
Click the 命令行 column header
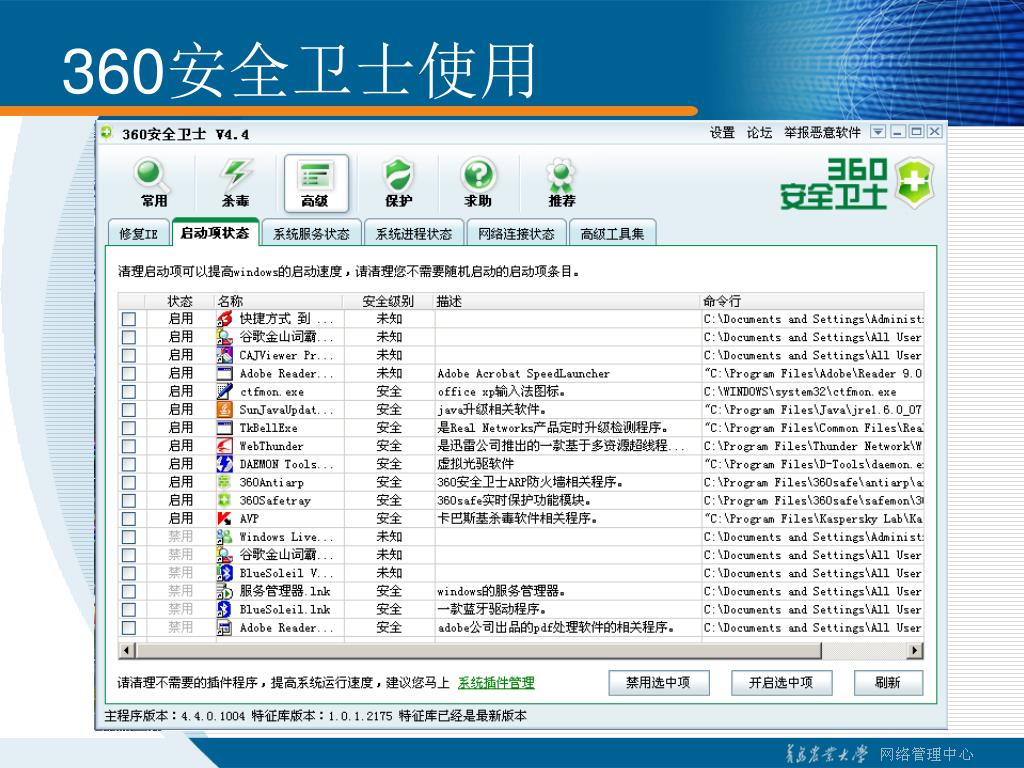click(x=812, y=301)
